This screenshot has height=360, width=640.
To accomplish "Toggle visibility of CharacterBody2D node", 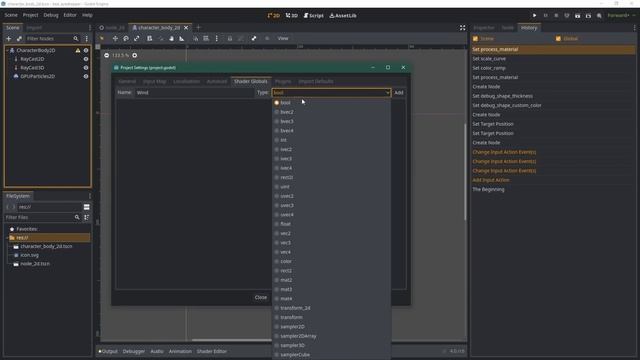I will [86, 50].
